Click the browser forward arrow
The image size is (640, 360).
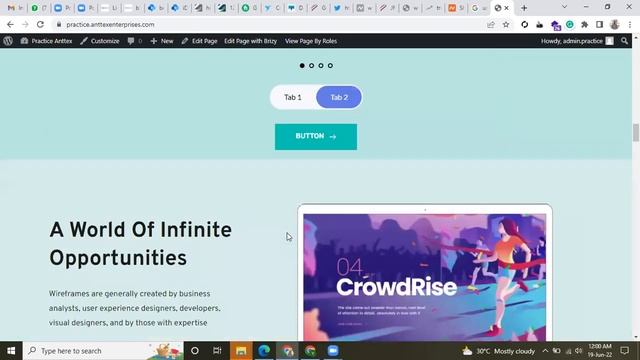25,24
